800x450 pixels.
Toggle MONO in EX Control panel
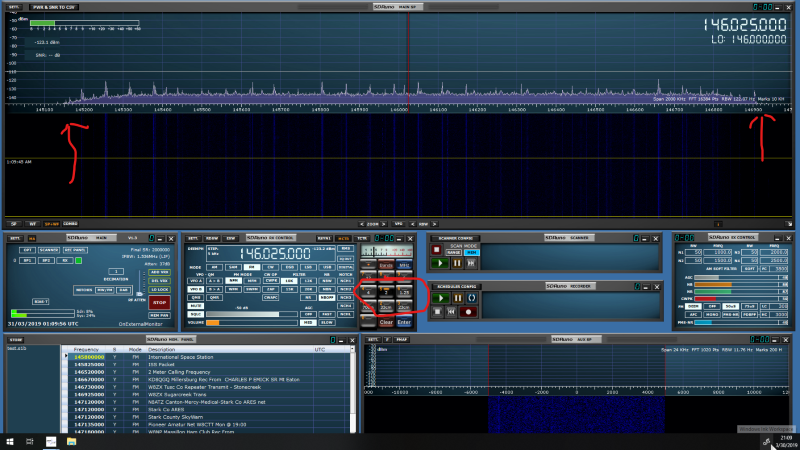[x=712, y=314]
